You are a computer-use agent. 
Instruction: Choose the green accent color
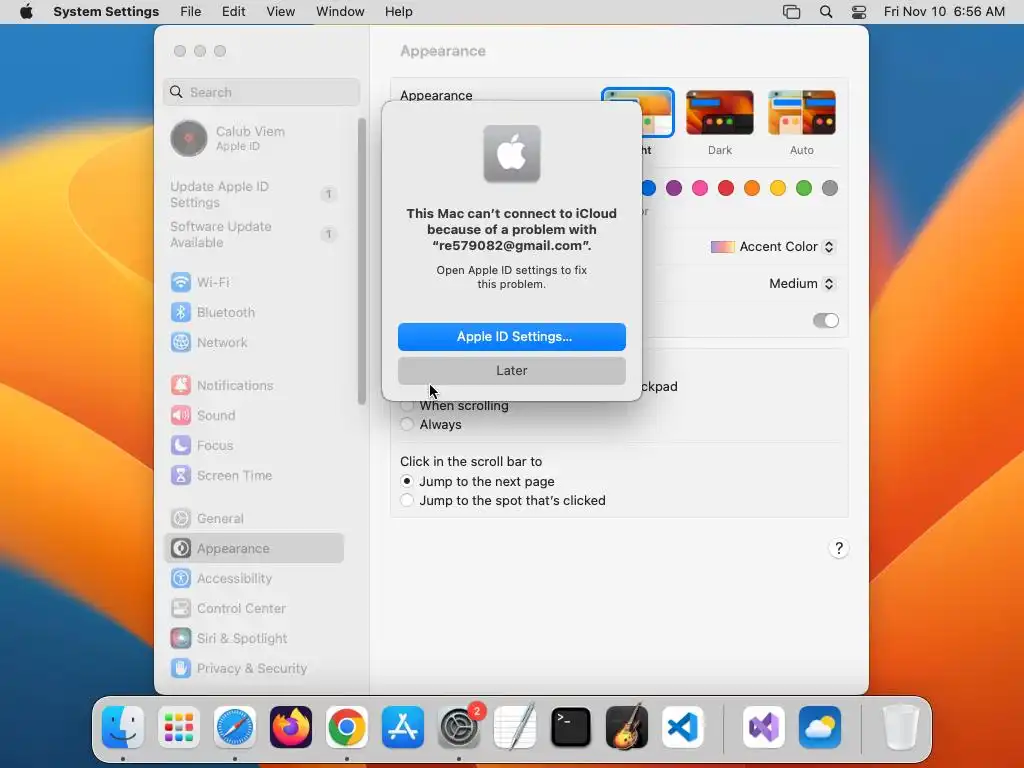pos(804,189)
